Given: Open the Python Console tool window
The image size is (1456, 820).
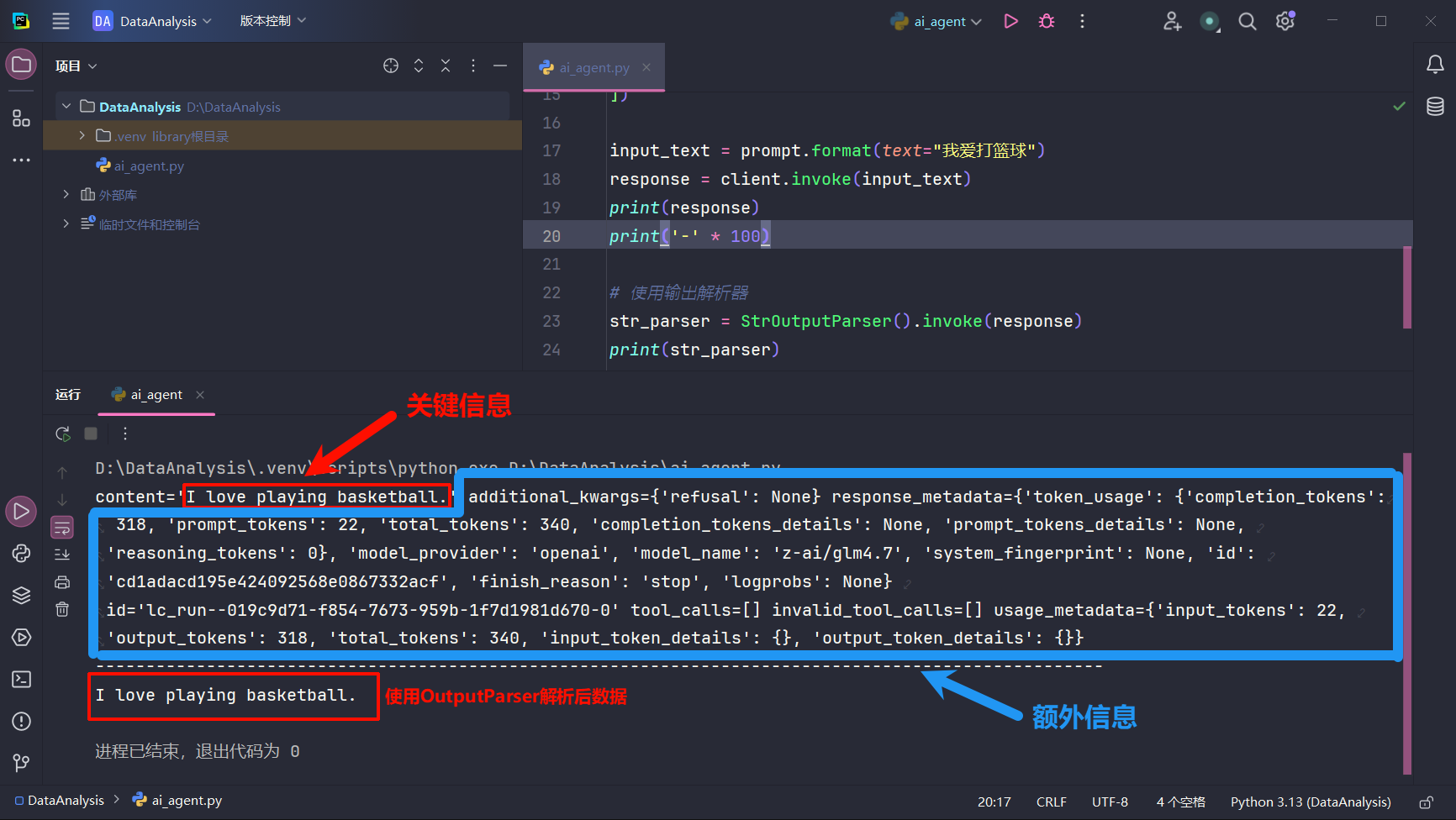Looking at the screenshot, I should [x=21, y=553].
